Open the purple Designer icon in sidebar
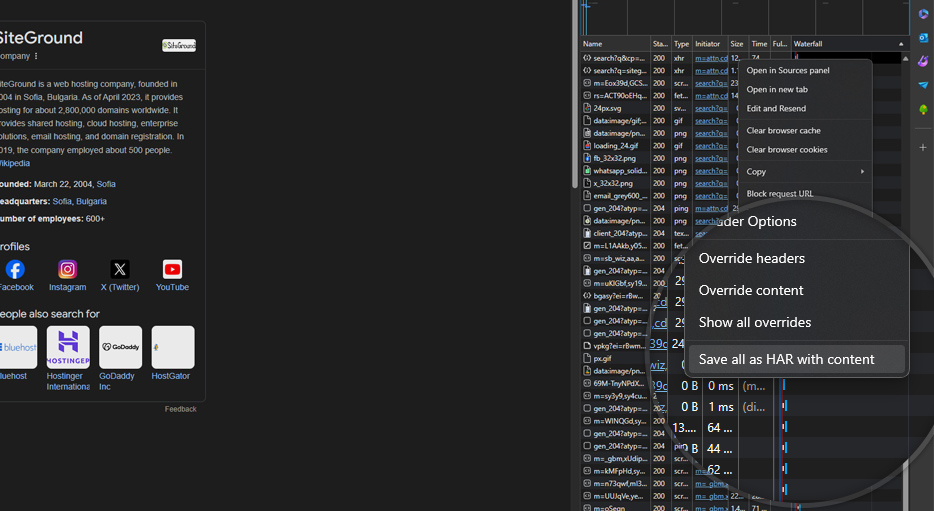This screenshot has height=511, width=934. pos(923,61)
